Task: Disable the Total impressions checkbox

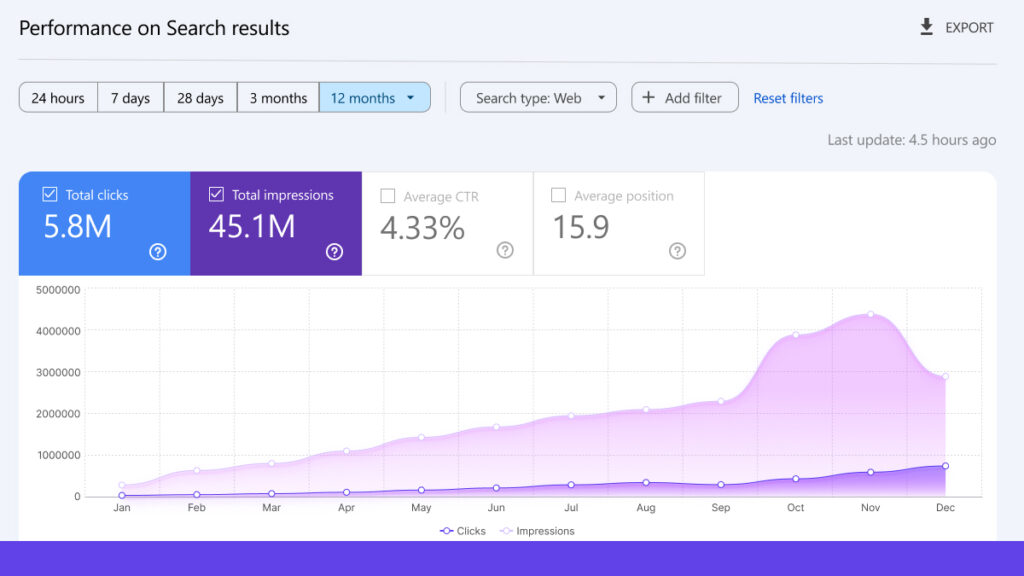Action: [x=215, y=195]
